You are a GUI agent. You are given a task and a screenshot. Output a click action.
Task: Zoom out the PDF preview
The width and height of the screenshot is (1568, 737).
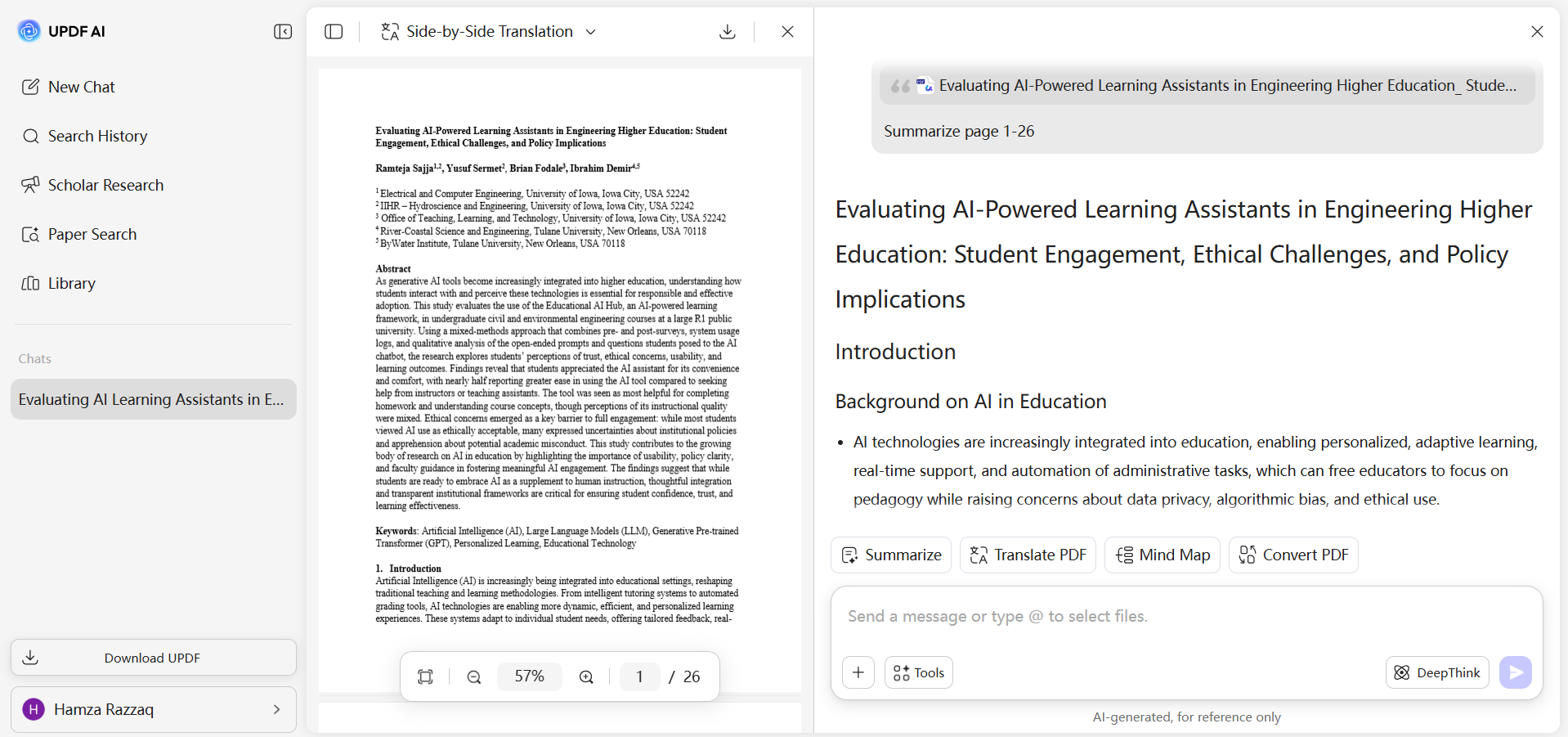tap(474, 676)
